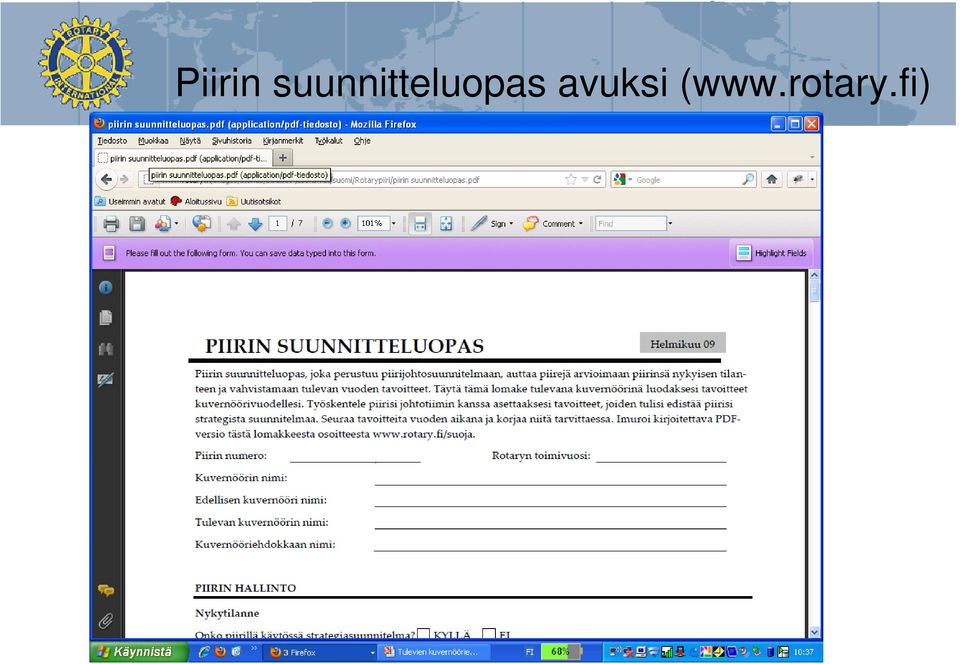Show page thumbnails in PDF sidebar
This screenshot has height=664, width=960.
[x=106, y=318]
